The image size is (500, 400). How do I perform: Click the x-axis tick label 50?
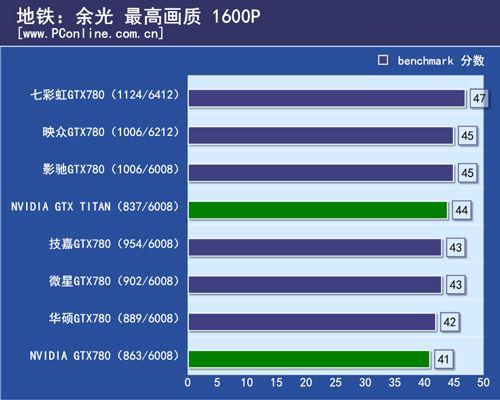[x=483, y=382]
